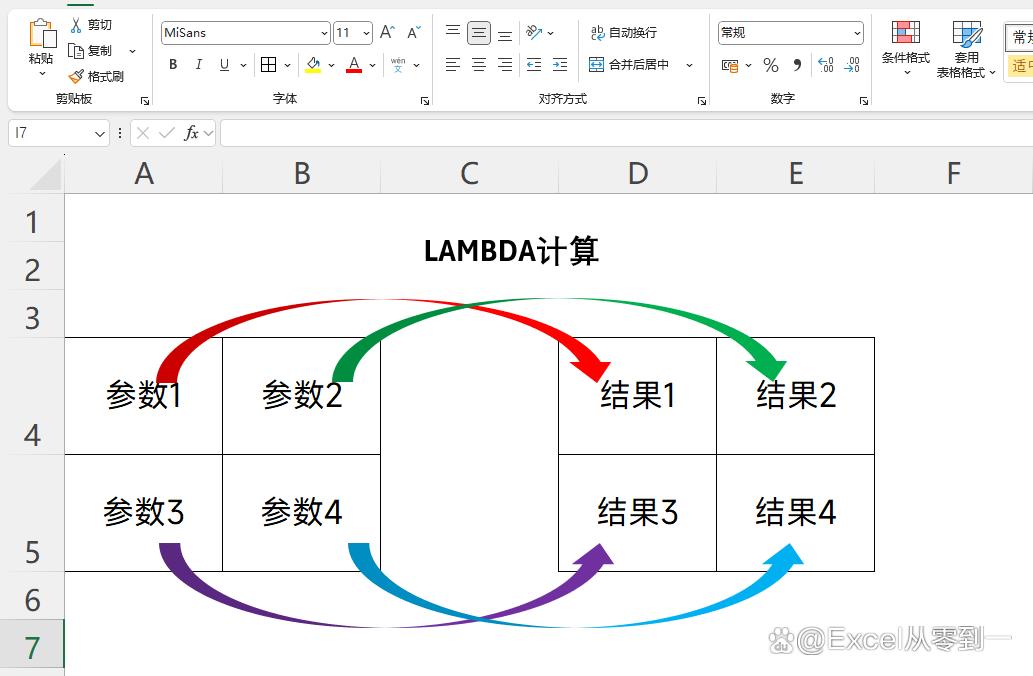The width and height of the screenshot is (1033, 676).
Task: Click the cell containing 参数1
Action: click(144, 396)
